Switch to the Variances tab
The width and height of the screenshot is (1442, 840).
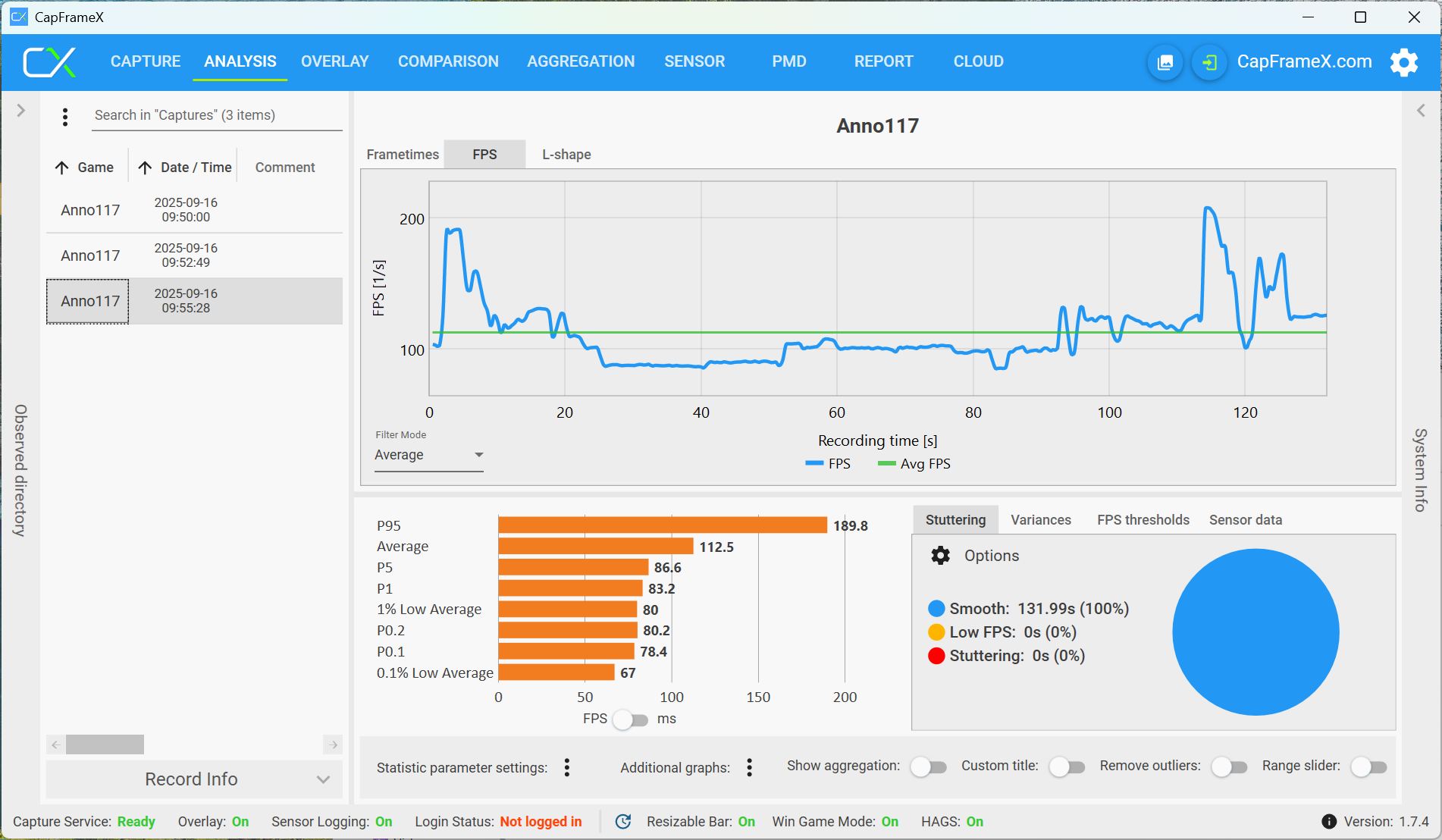click(1041, 520)
